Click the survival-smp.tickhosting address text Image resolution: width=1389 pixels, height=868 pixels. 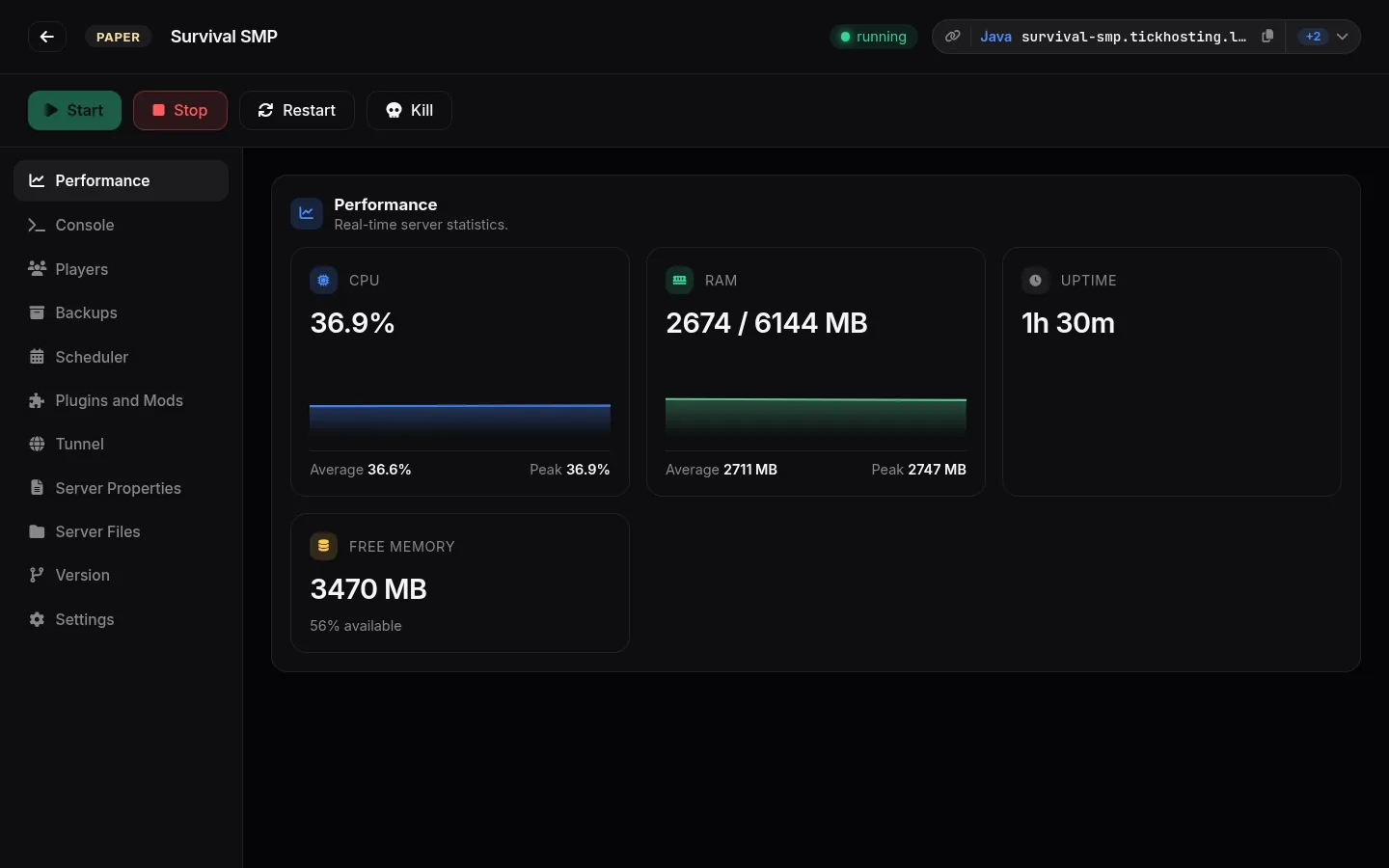point(1133,37)
